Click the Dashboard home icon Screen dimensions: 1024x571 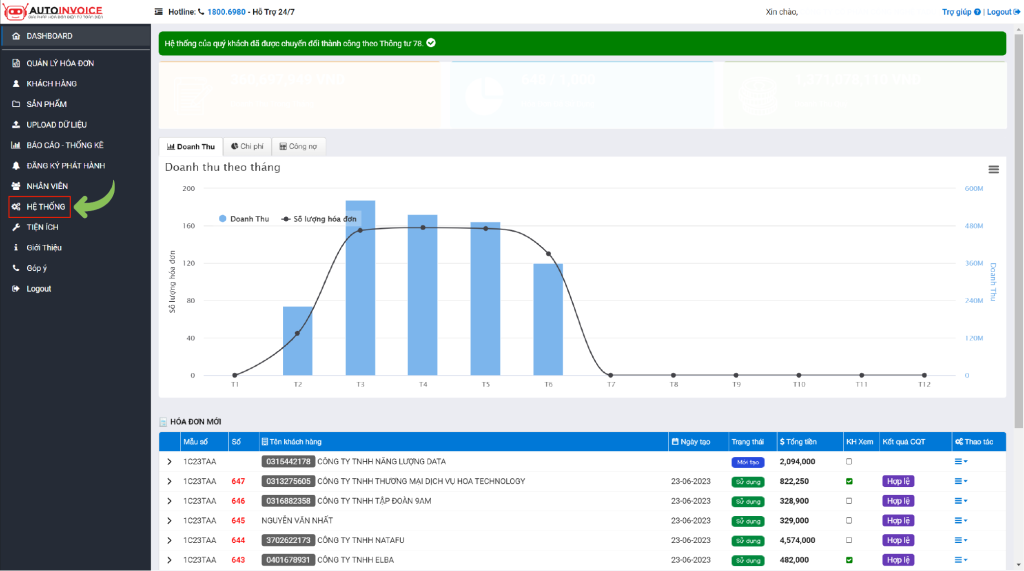pyautogui.click(x=16, y=36)
